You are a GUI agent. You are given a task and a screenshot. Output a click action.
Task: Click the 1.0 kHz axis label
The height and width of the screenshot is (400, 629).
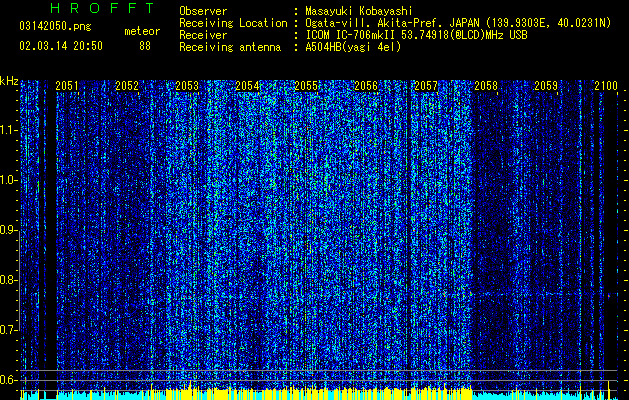(8, 180)
